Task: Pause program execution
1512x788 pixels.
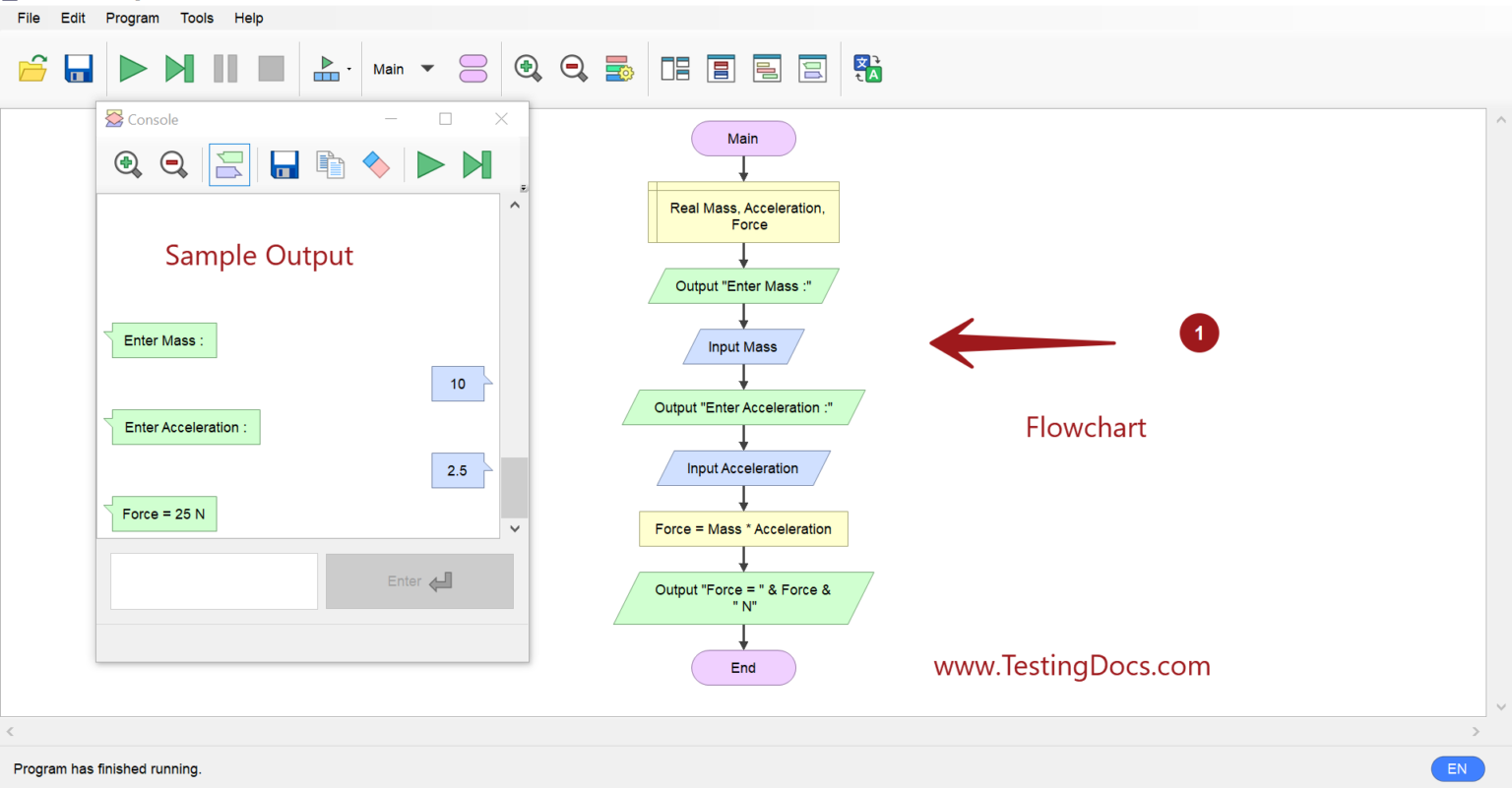Action: pyautogui.click(x=224, y=68)
